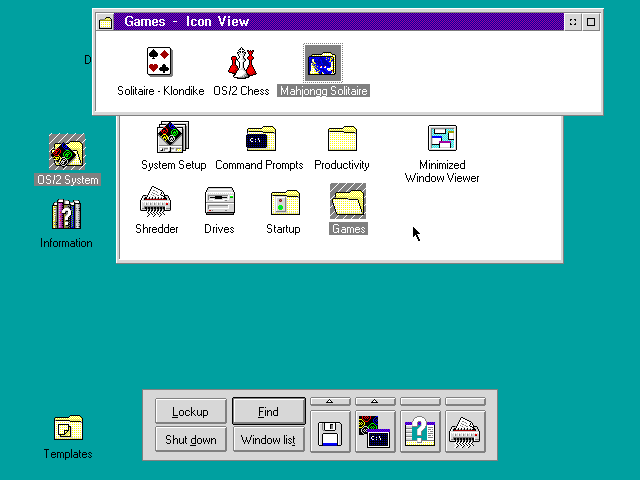This screenshot has height=480, width=640.
Task: Click the floppy Drive A launchpad icon
Action: tap(330, 432)
